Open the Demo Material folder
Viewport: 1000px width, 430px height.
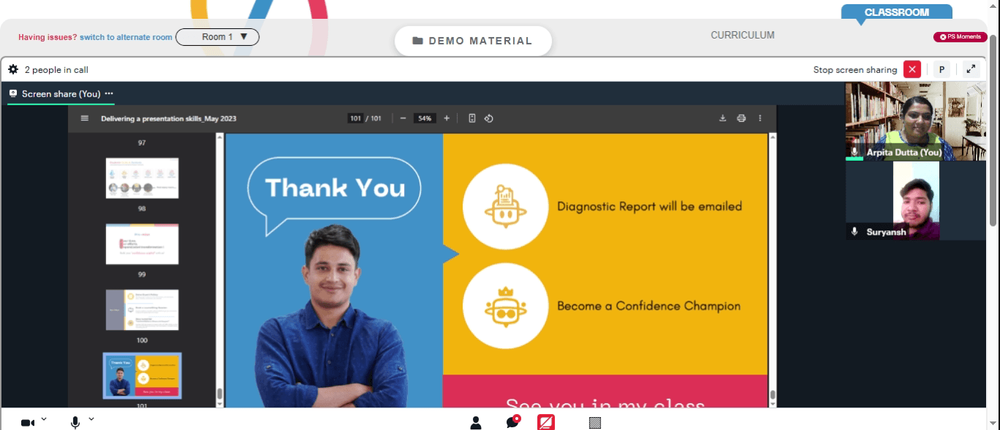tap(473, 41)
